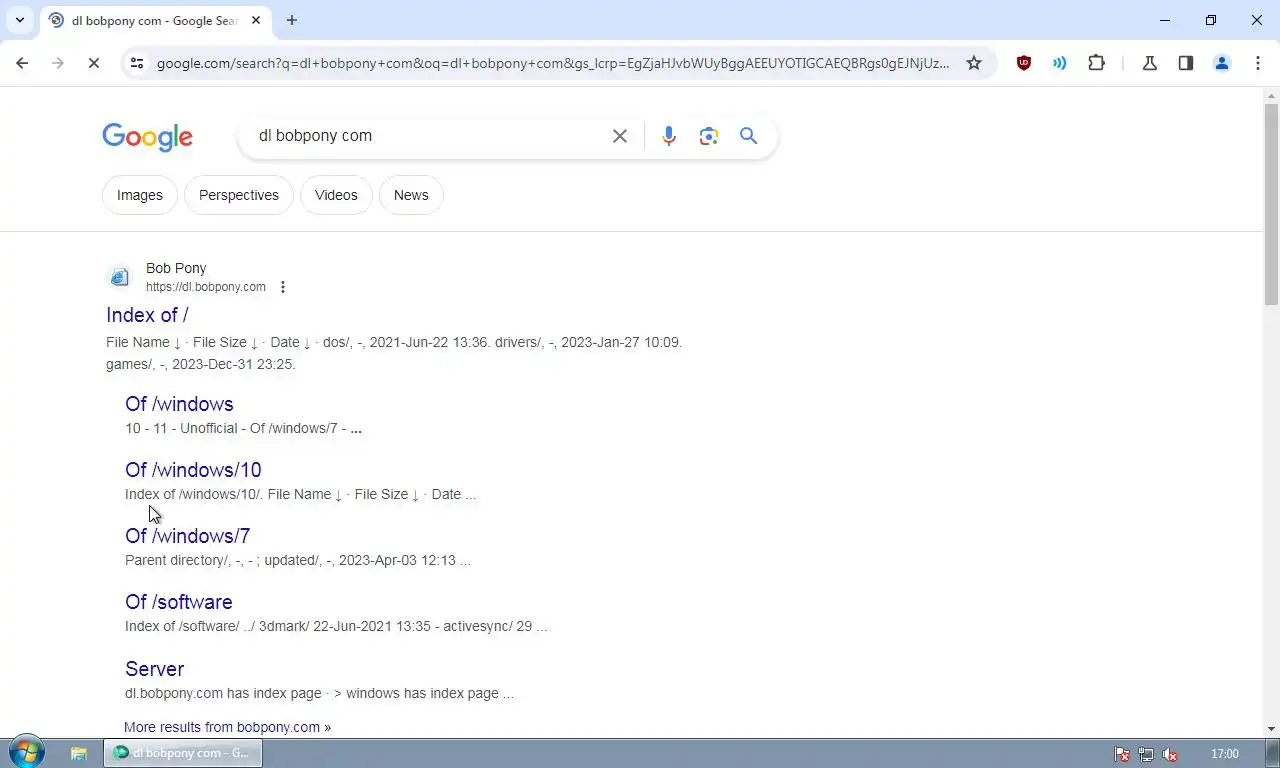Viewport: 1280px width, 768px height.
Task: Open the three-dot options beside dl.bobpony.com
Action: click(283, 287)
